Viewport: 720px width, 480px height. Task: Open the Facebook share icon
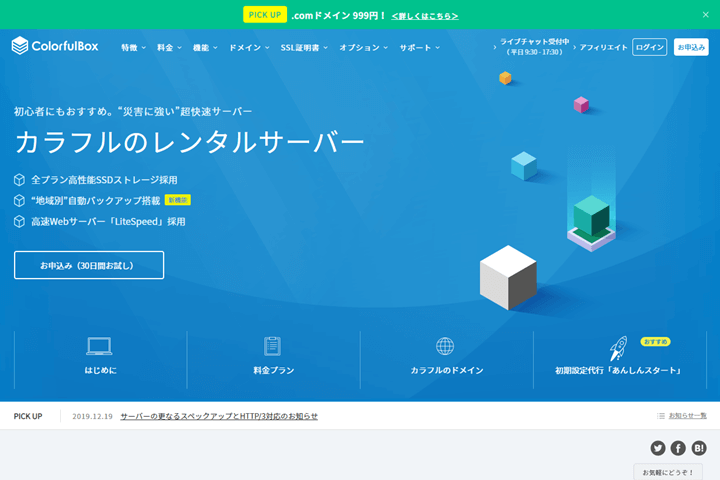point(678,448)
